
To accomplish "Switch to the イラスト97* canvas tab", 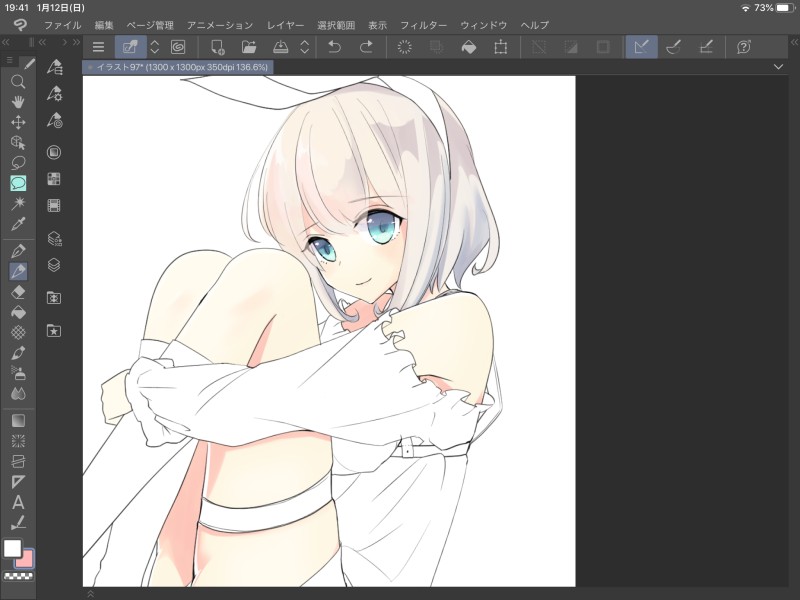I will (x=178, y=67).
